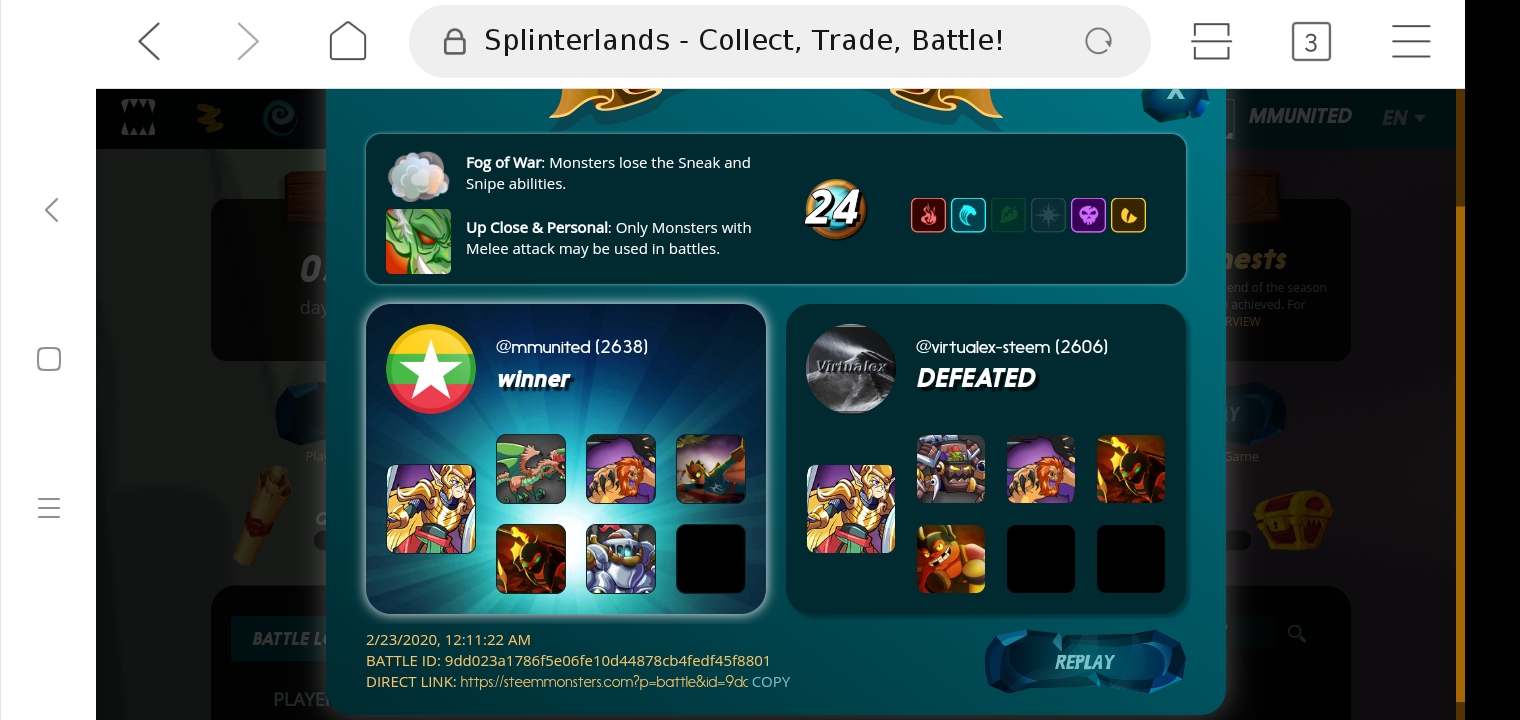1520x720 pixels.
Task: Reload the page using refresh icon
Action: click(1098, 41)
